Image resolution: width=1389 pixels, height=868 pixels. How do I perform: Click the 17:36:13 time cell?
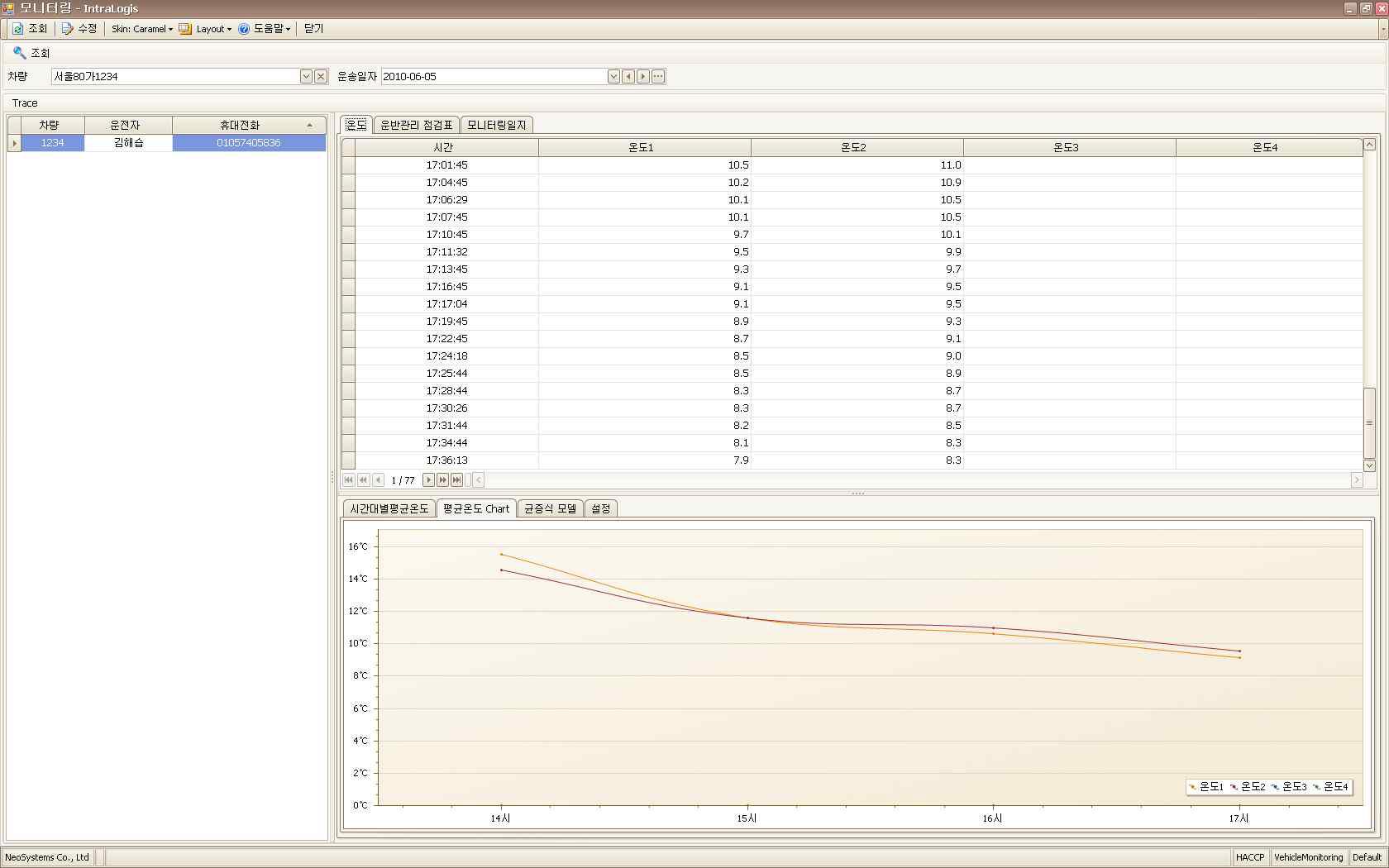[446, 460]
